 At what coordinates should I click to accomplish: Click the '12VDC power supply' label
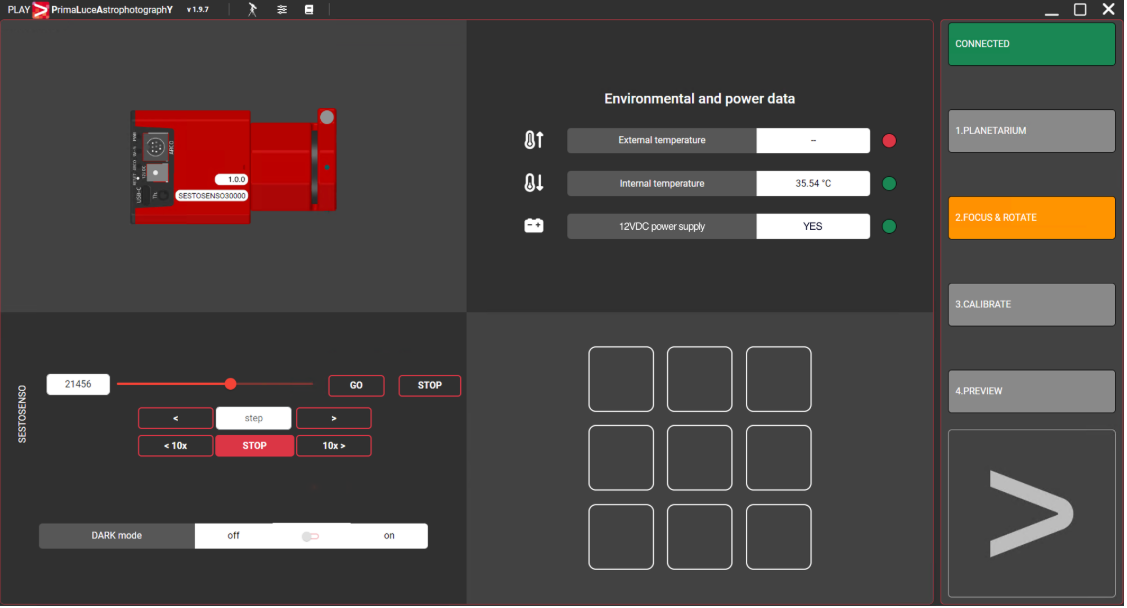pyautogui.click(x=662, y=226)
